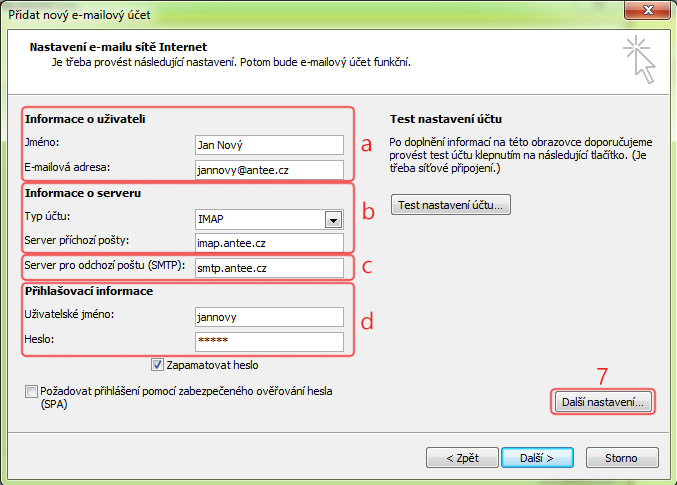The width and height of the screenshot is (677, 485).
Task: Open Další nastavení settings
Action: click(603, 402)
